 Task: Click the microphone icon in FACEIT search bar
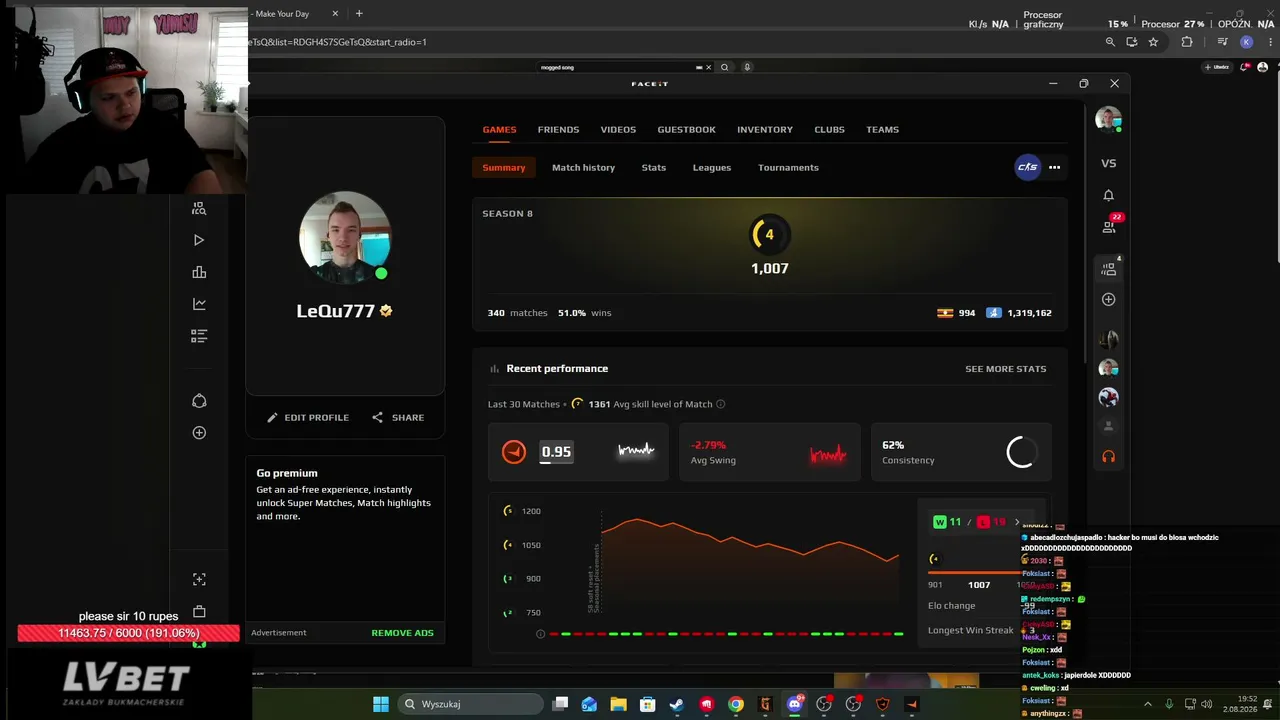click(747, 67)
